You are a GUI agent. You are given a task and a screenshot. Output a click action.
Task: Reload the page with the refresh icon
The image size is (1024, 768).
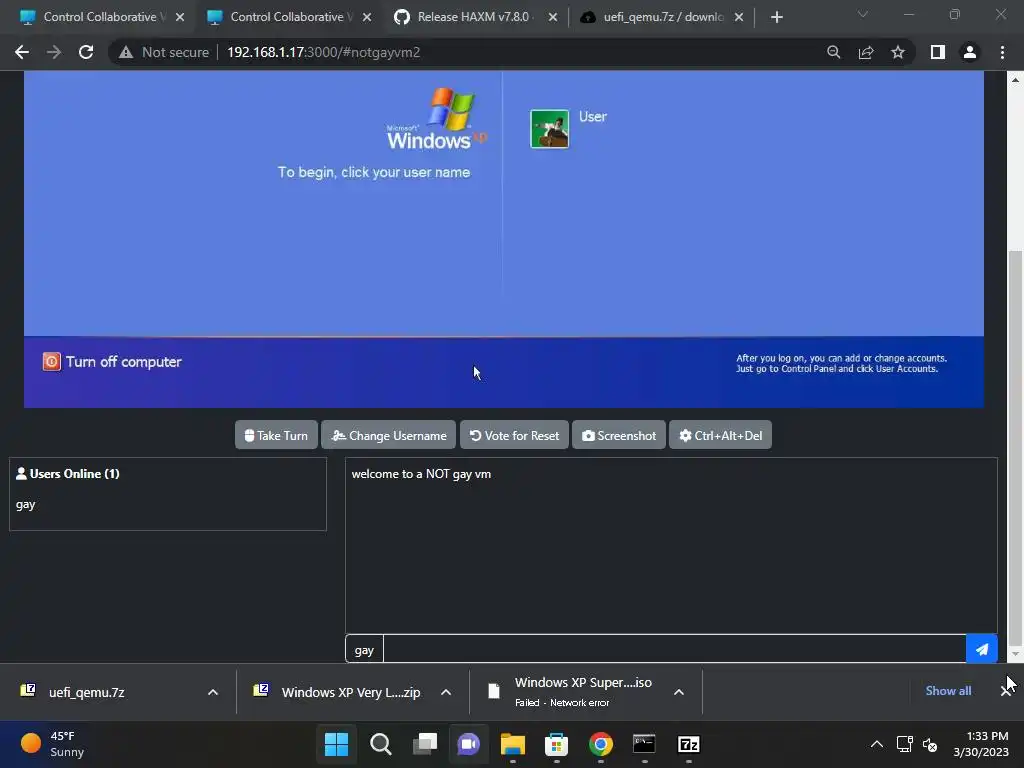(x=86, y=52)
